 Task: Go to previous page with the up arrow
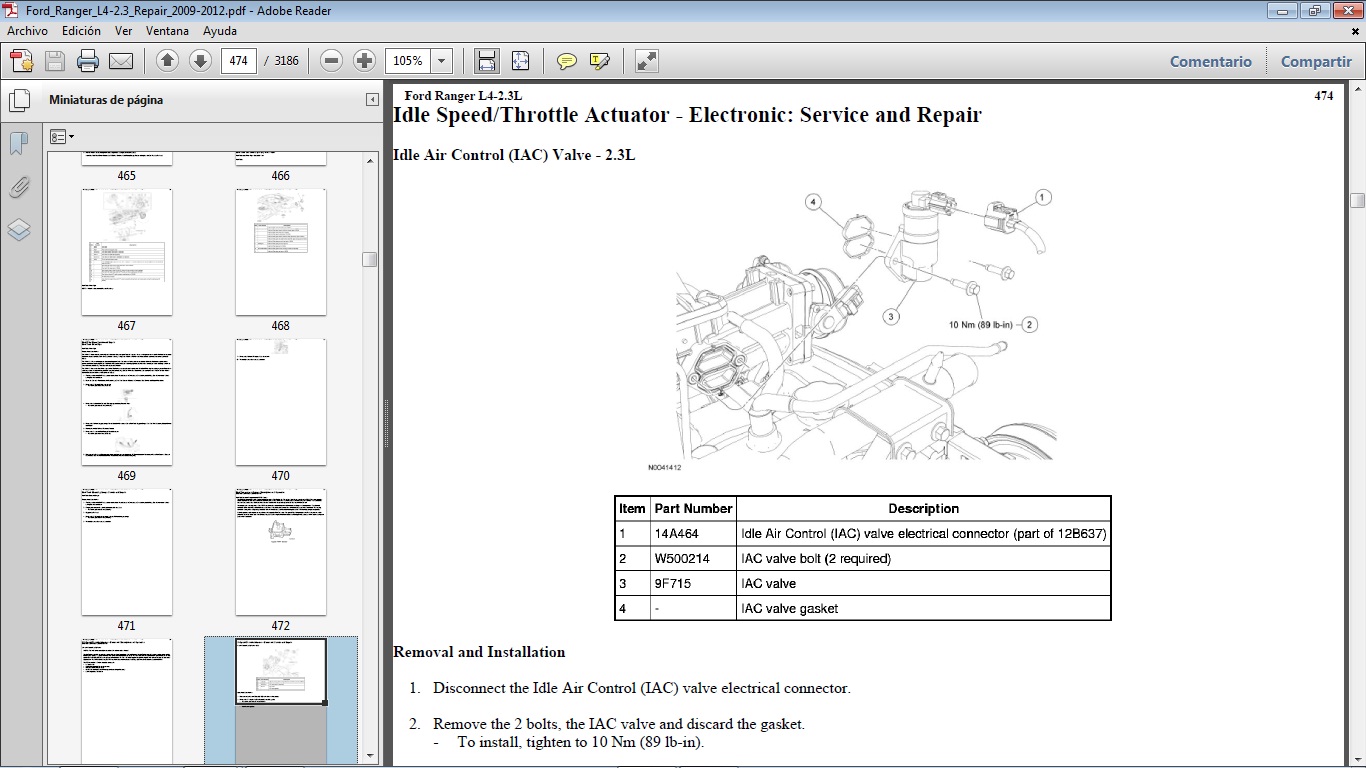(x=168, y=61)
